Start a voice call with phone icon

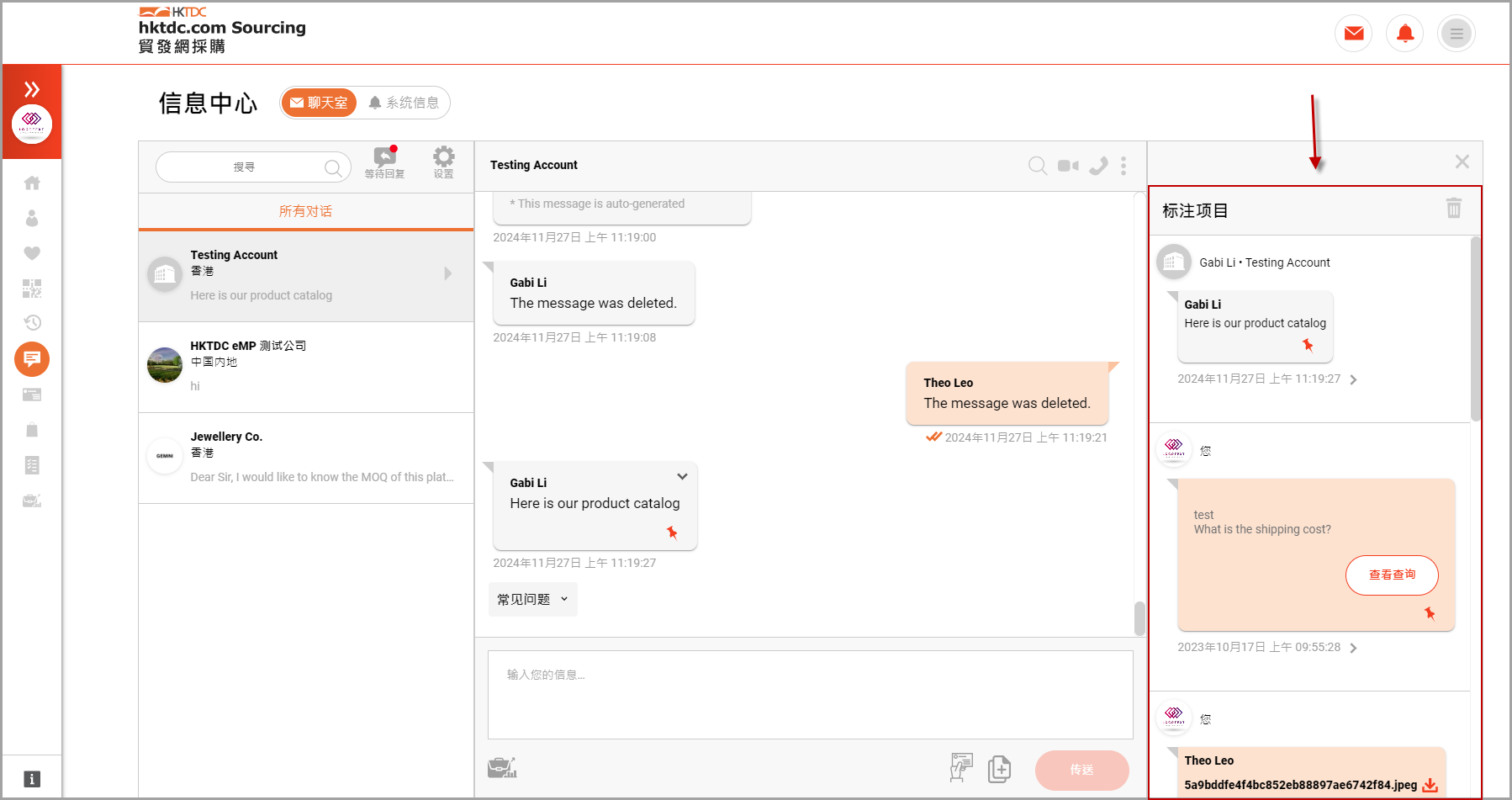pos(1098,166)
